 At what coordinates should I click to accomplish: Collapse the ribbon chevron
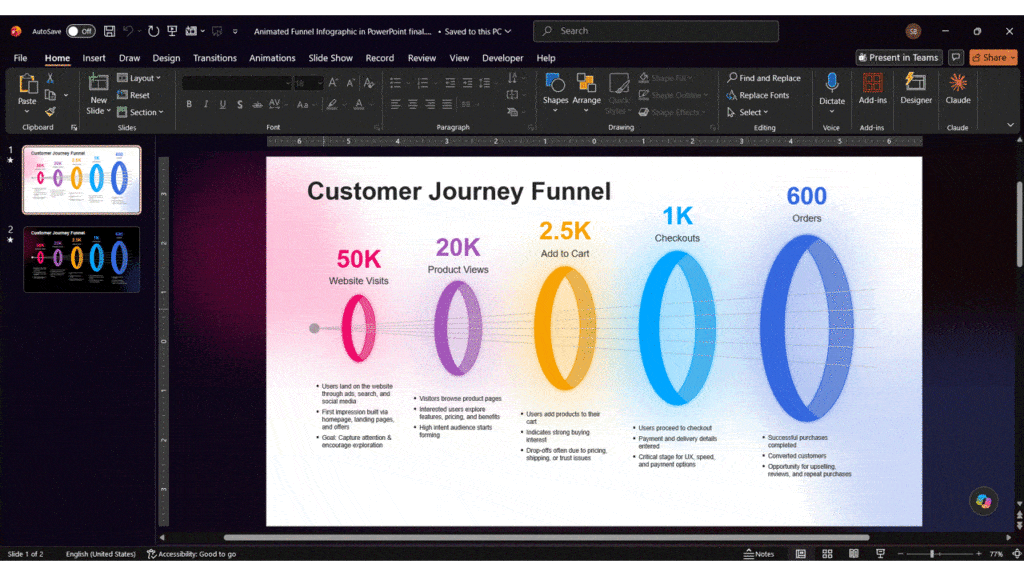tap(1010, 125)
